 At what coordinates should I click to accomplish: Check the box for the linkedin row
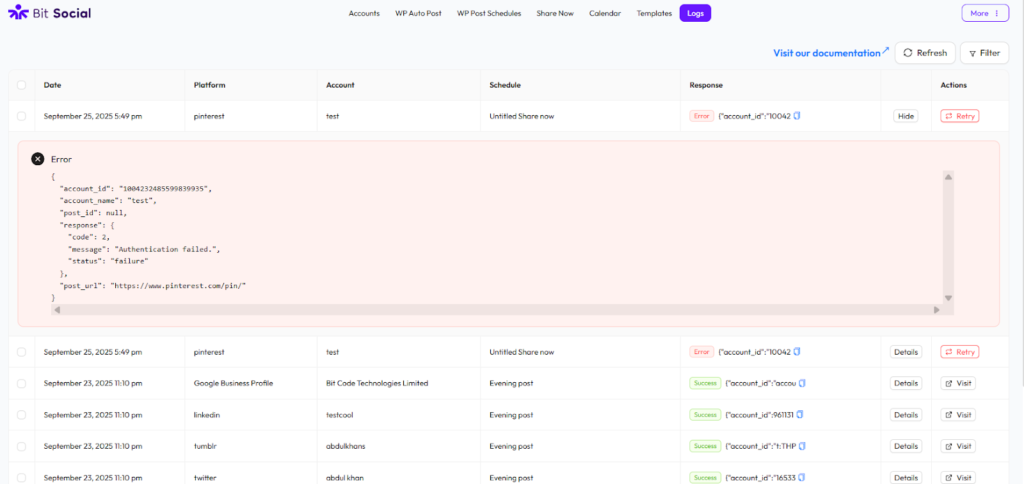point(22,415)
